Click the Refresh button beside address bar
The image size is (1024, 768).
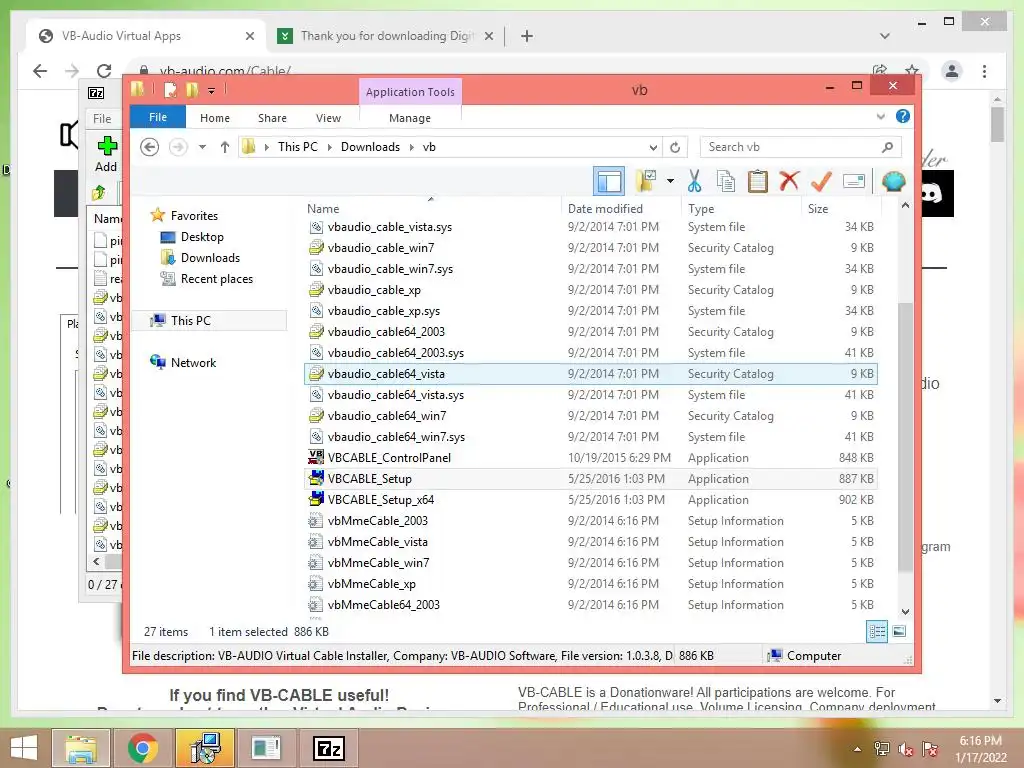tap(675, 147)
